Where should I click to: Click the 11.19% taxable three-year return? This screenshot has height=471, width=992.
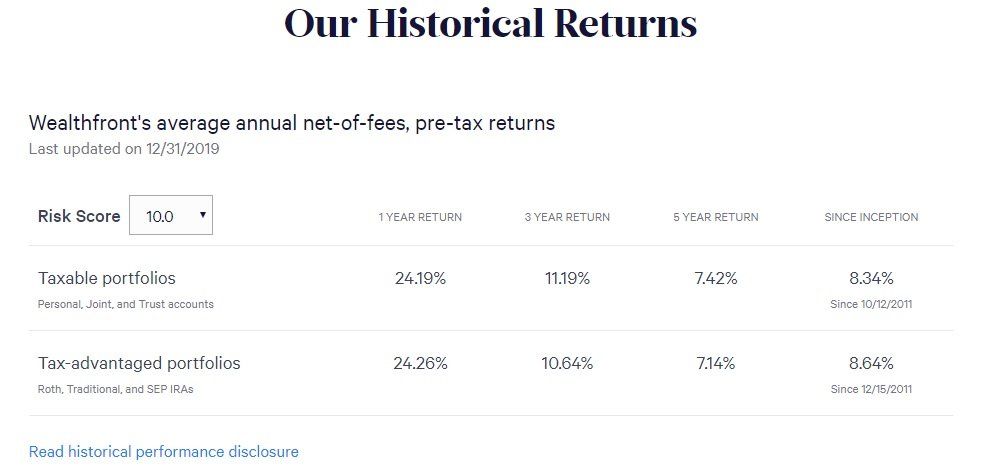click(567, 279)
